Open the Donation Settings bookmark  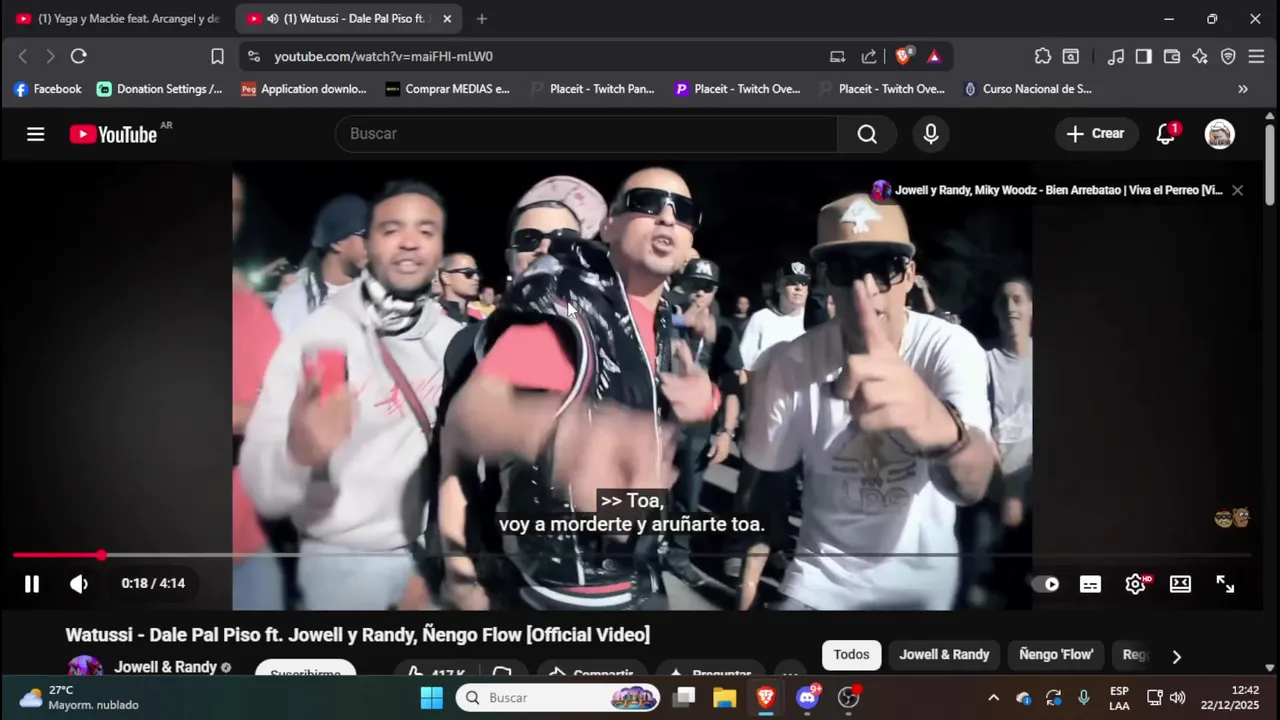coord(160,89)
